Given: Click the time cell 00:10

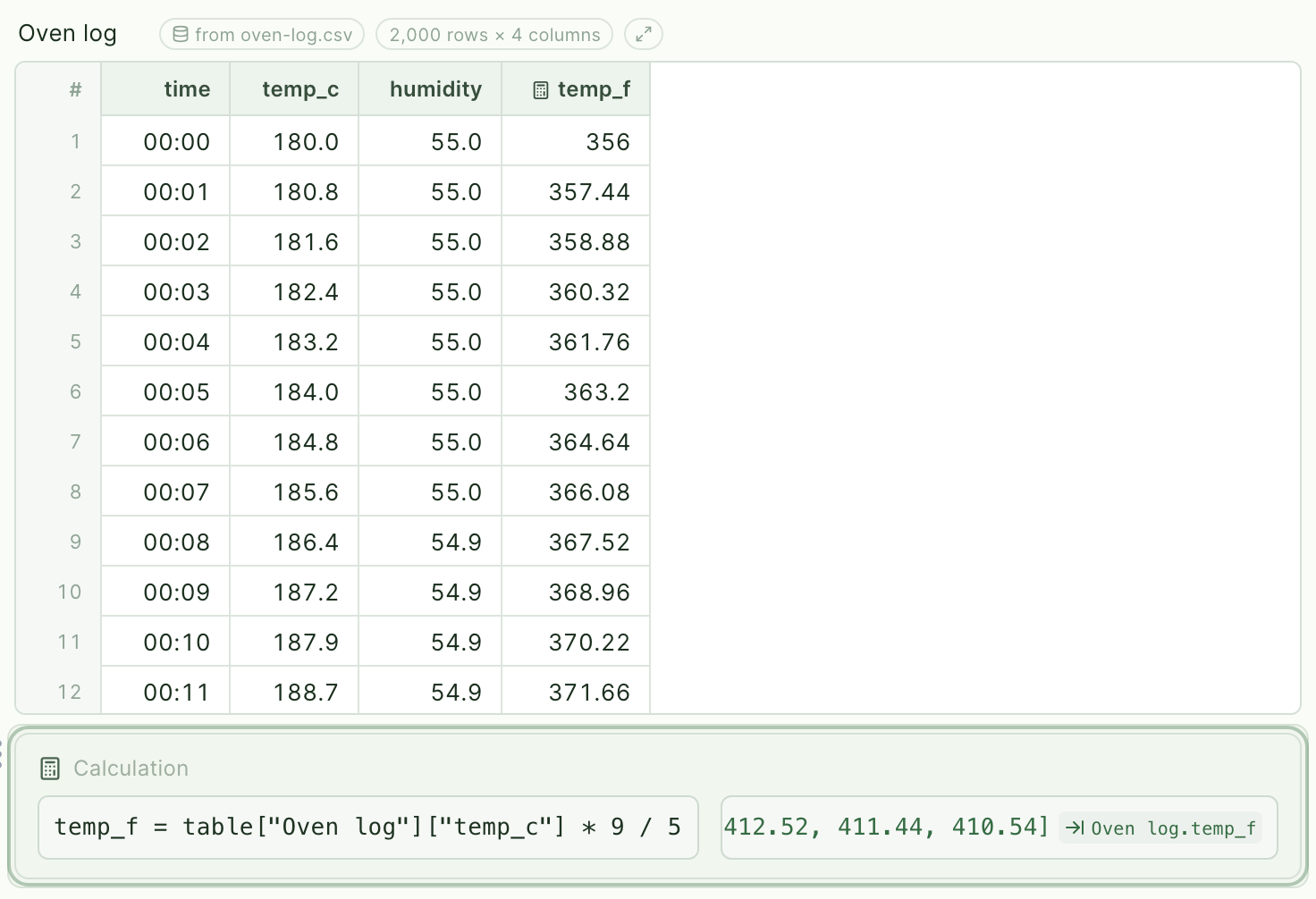Looking at the screenshot, I should click(165, 642).
